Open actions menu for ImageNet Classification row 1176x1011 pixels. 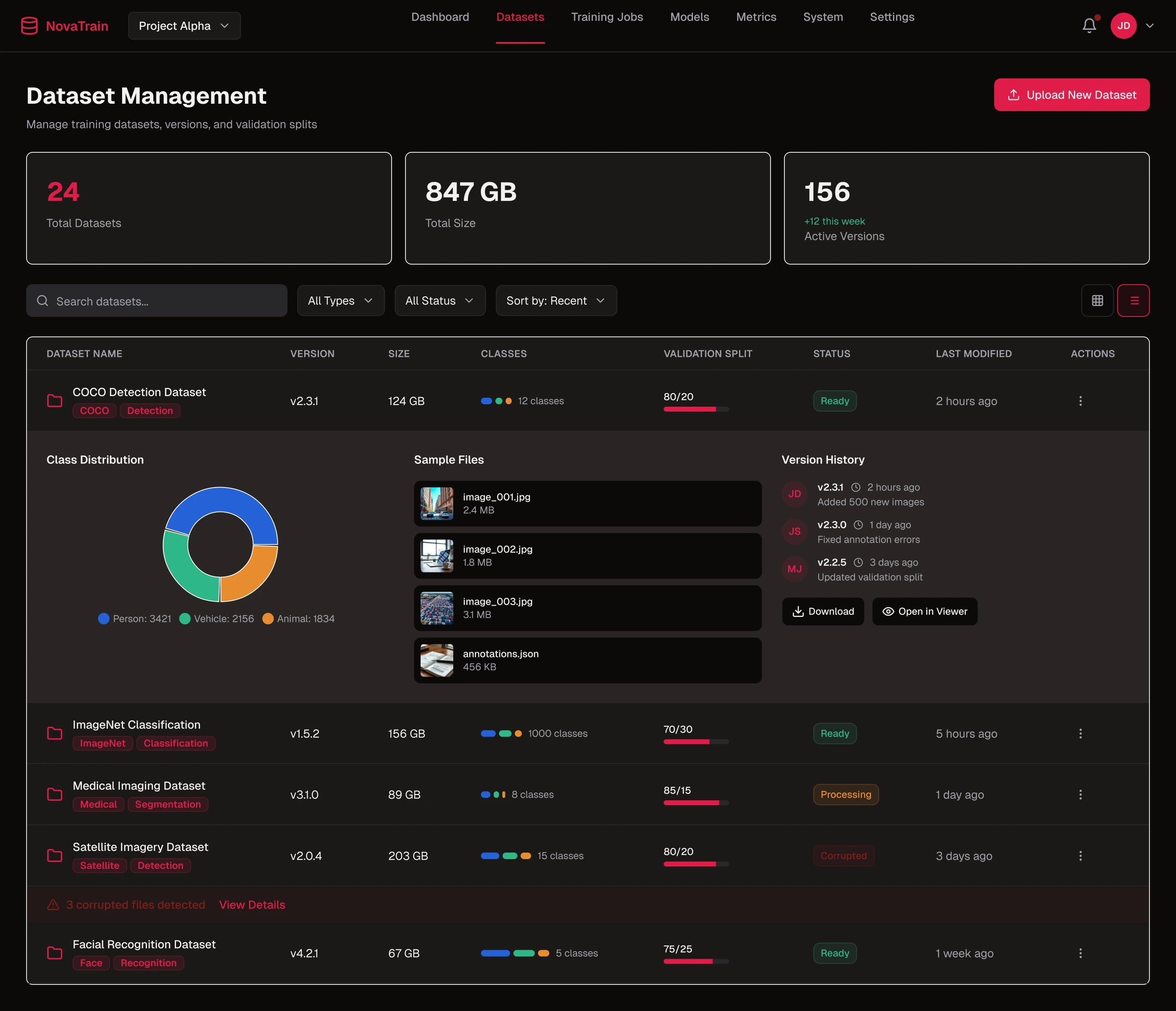pyautogui.click(x=1080, y=733)
